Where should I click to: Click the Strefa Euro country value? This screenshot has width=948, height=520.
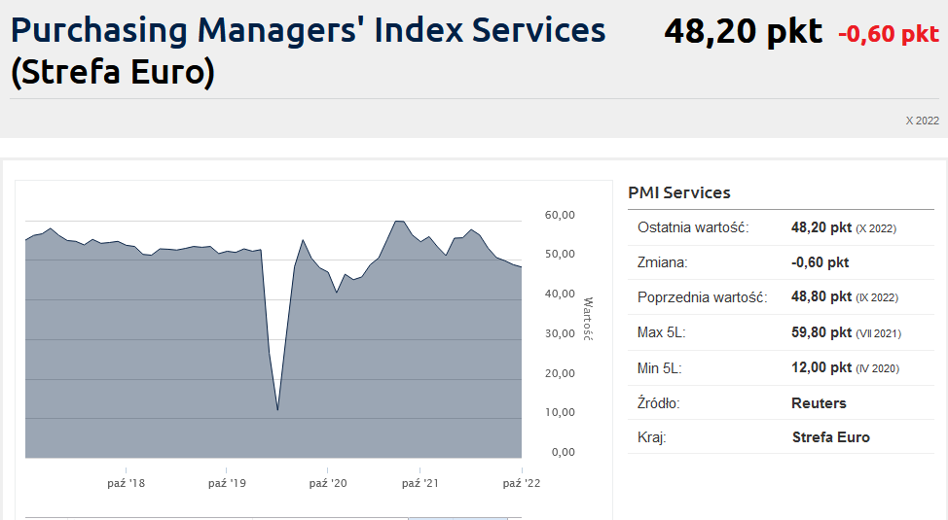pyautogui.click(x=831, y=437)
